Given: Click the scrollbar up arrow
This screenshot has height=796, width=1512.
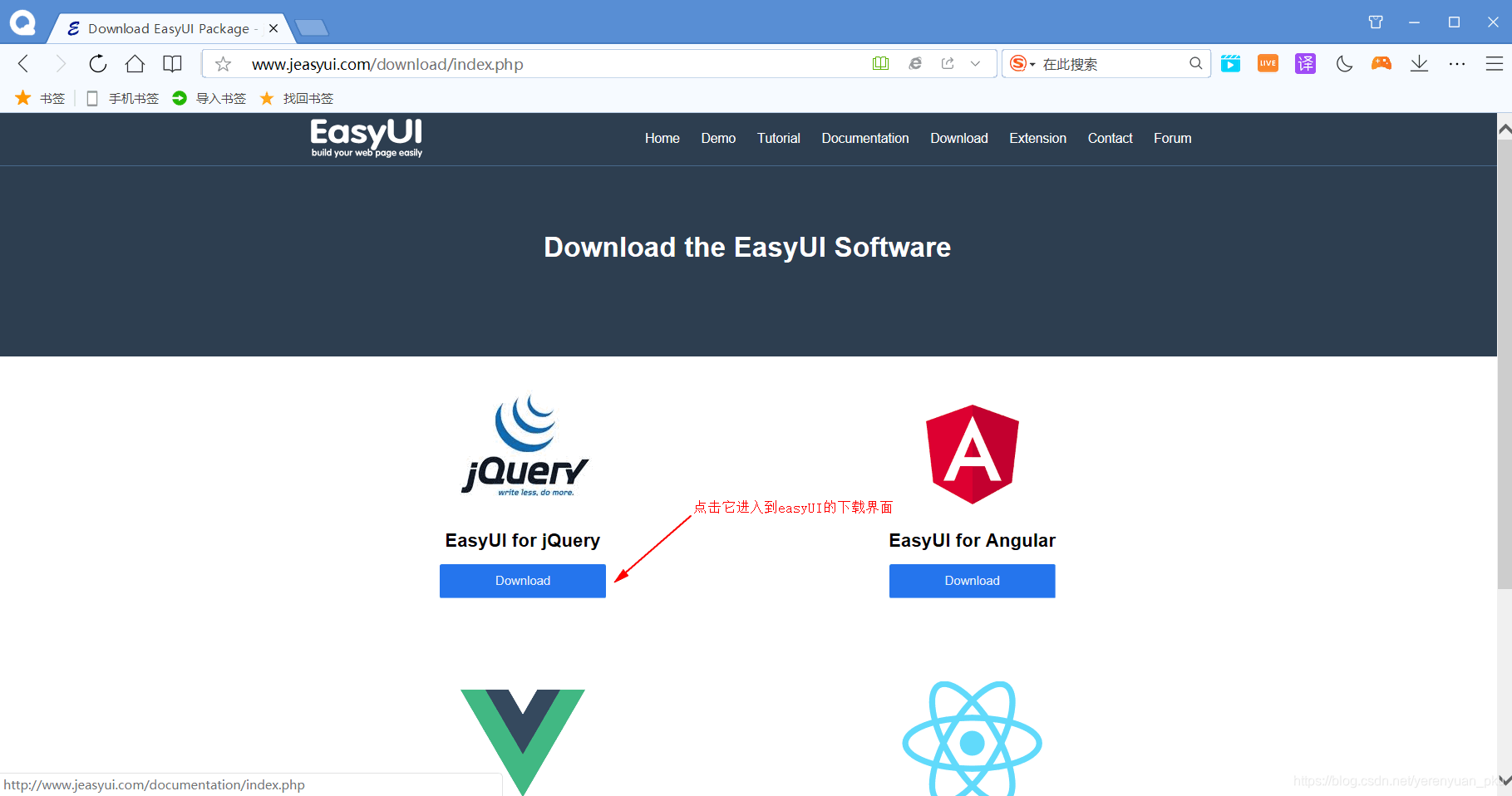Looking at the screenshot, I should click(x=1505, y=129).
